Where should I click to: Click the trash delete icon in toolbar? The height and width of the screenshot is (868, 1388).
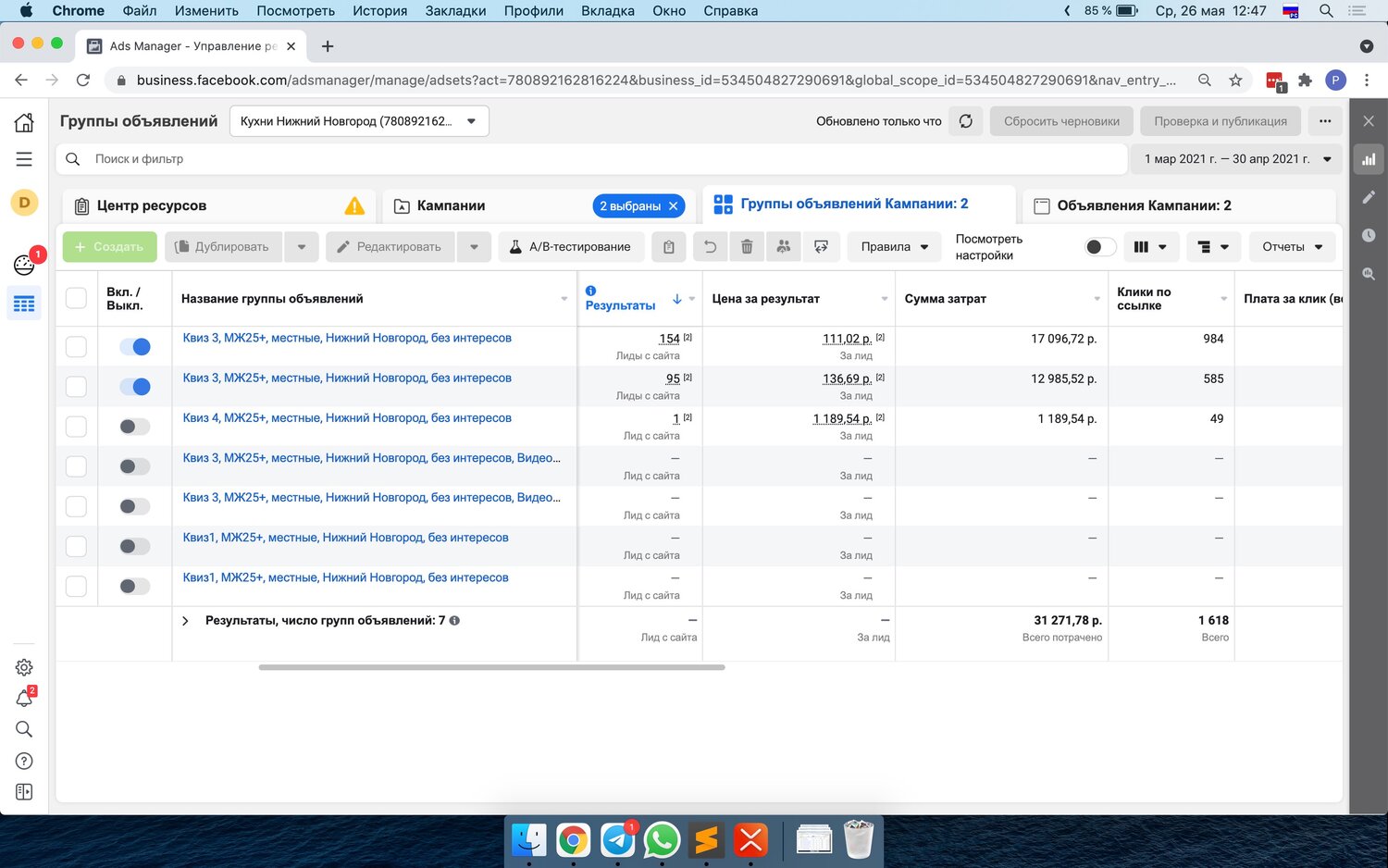click(747, 247)
